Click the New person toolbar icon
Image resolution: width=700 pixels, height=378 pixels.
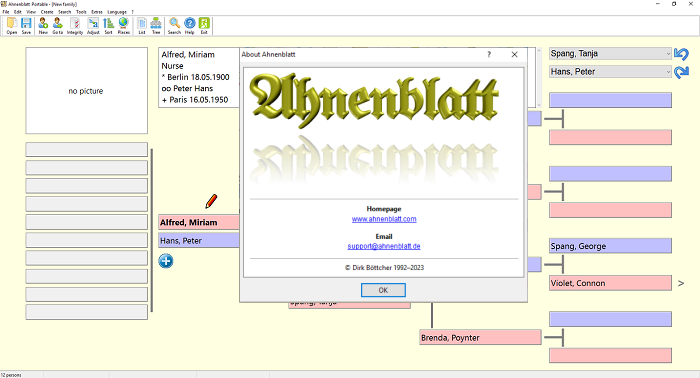tap(43, 25)
